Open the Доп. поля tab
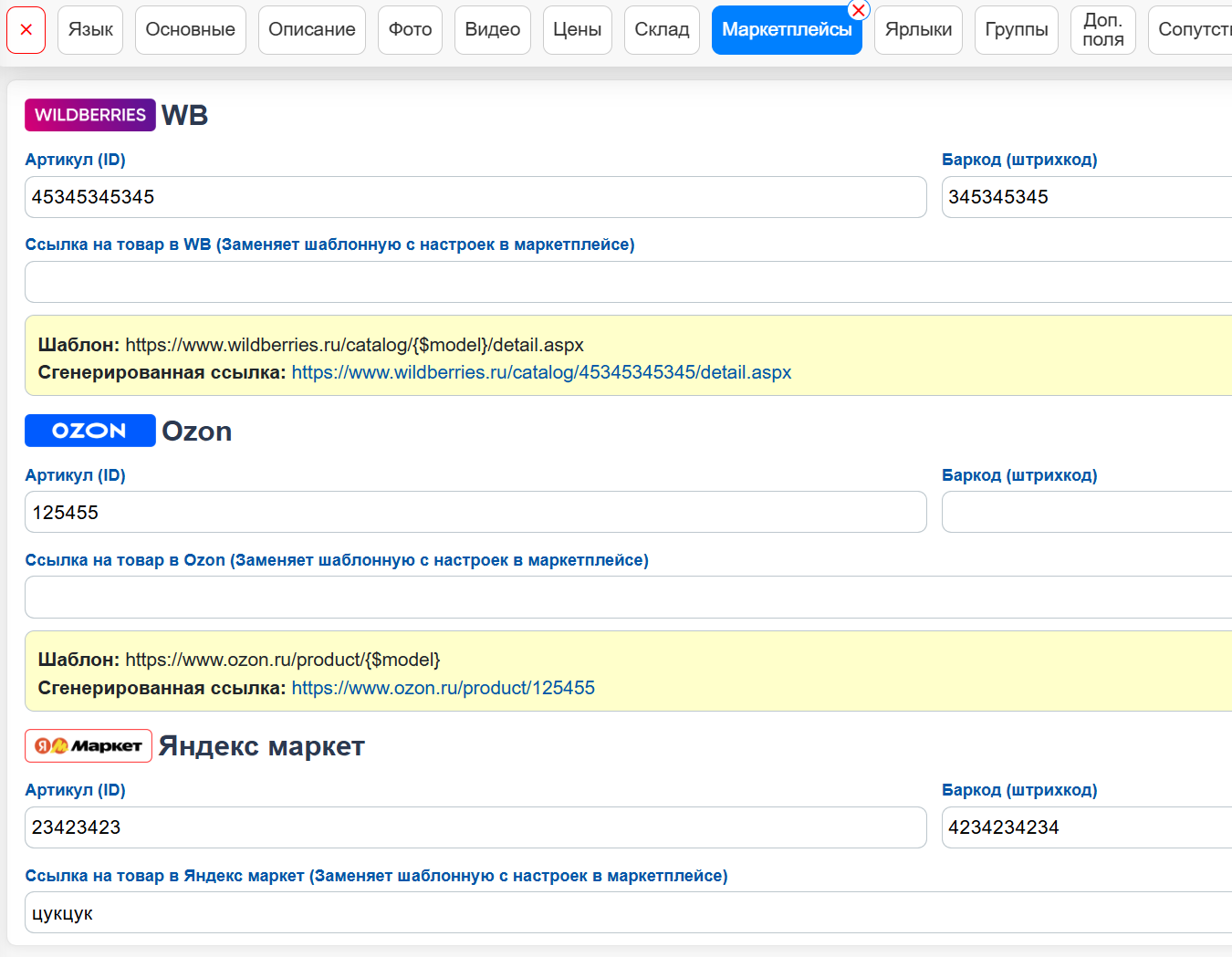Image resolution: width=1232 pixels, height=957 pixels. [x=1103, y=29]
